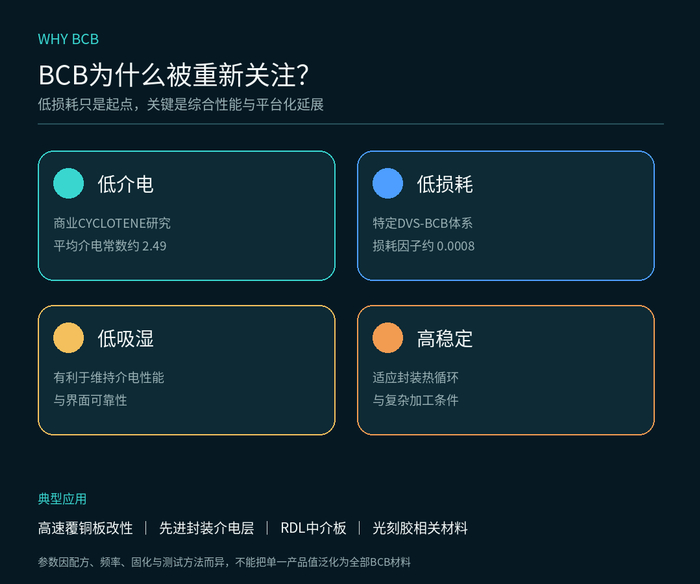Click the teal circle icon beside 低介电
Viewport: 700px width, 584px height.
(68, 183)
